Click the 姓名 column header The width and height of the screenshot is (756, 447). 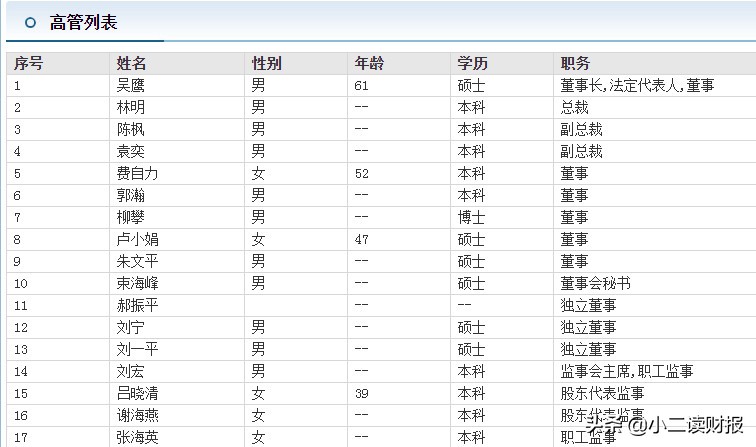click(131, 63)
